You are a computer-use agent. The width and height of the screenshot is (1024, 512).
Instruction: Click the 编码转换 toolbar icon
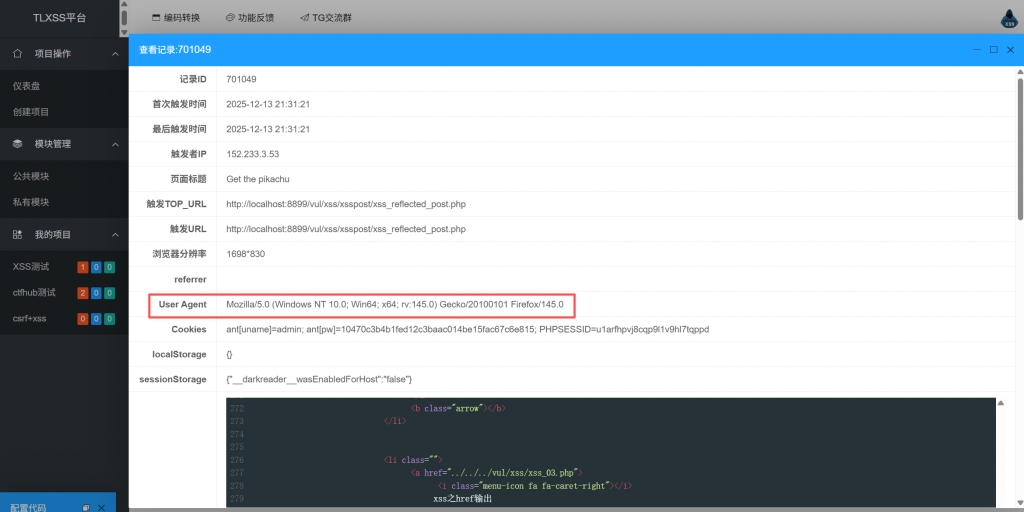[x=156, y=18]
